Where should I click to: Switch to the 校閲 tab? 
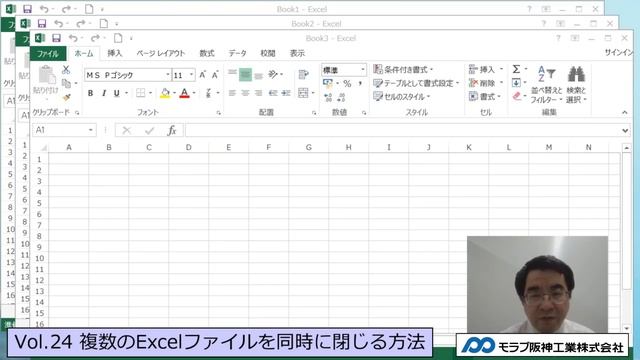[268, 53]
